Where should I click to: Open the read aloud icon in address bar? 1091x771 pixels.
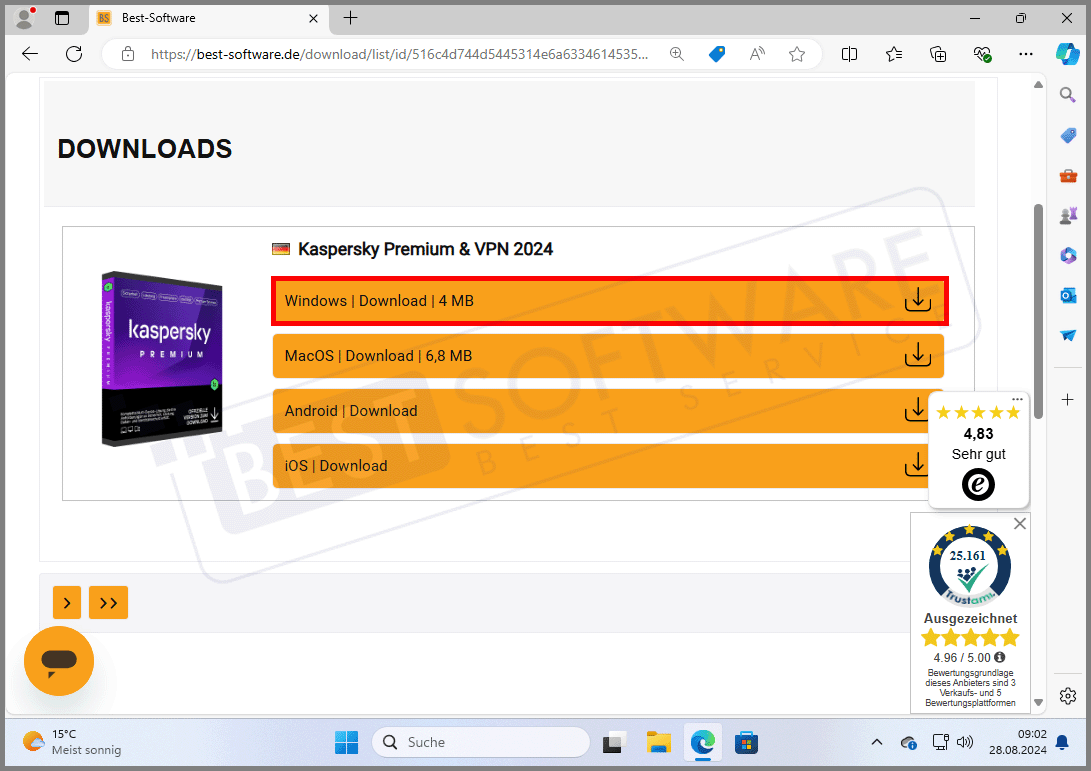(x=757, y=54)
